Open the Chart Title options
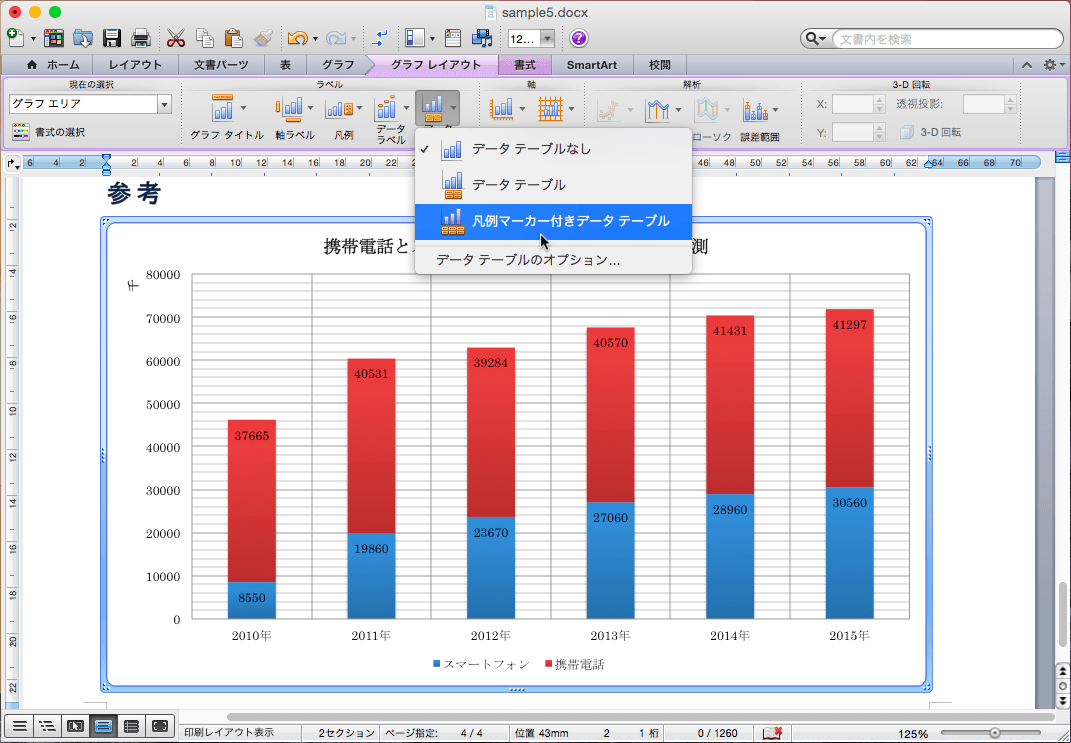The image size is (1071, 743). coord(227,117)
